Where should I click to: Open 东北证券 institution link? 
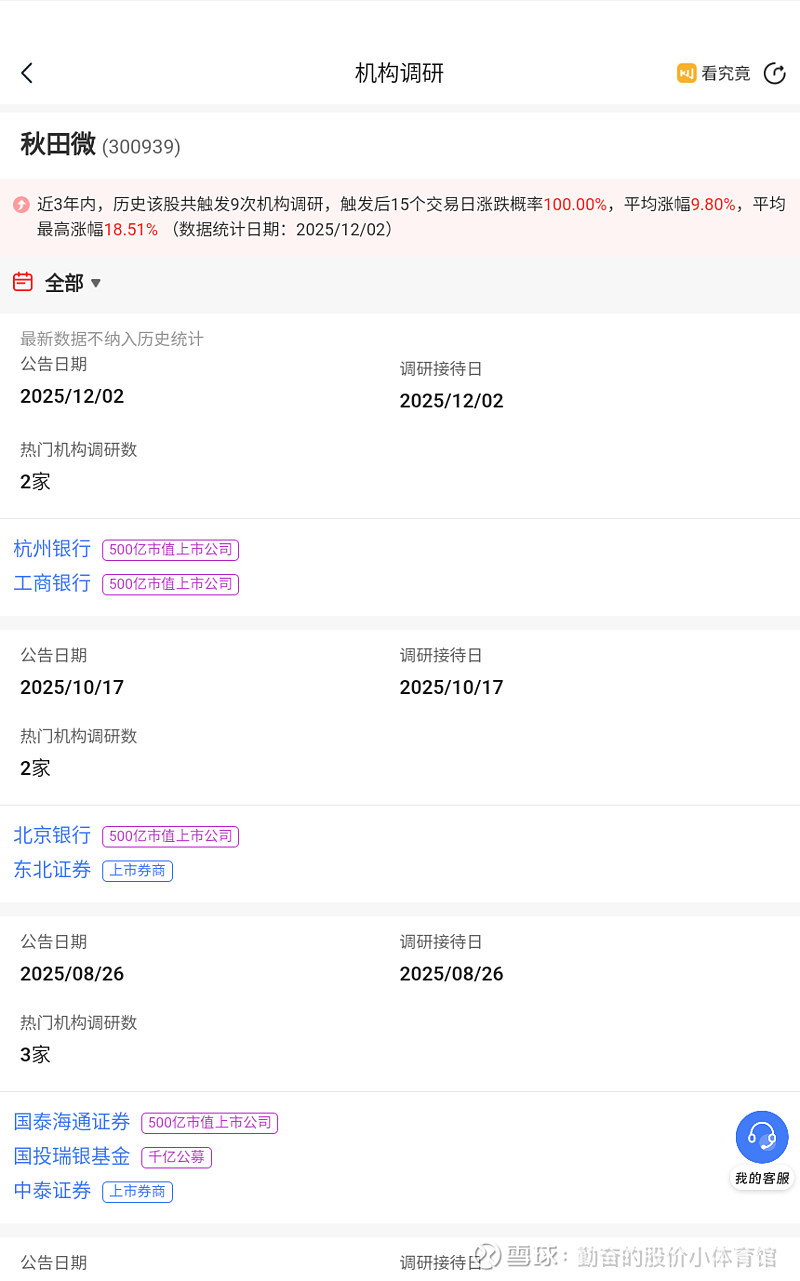click(x=52, y=870)
